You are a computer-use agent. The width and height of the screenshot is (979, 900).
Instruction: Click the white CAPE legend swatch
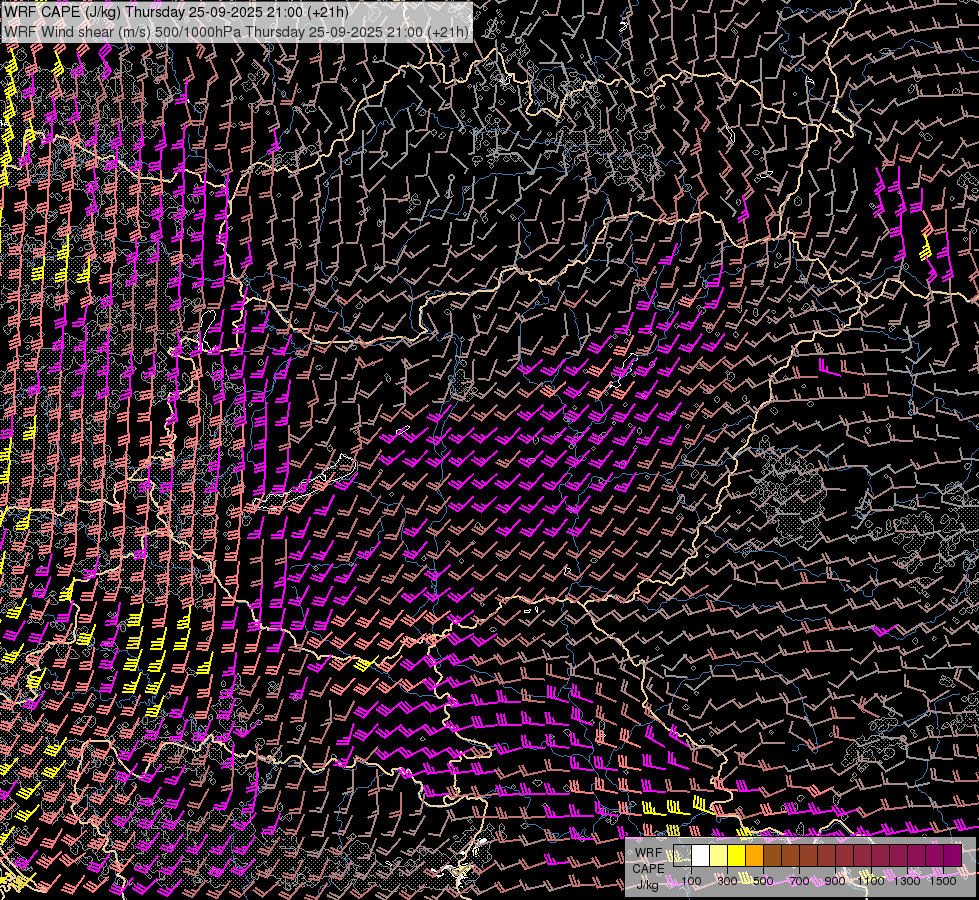pyautogui.click(x=700, y=855)
